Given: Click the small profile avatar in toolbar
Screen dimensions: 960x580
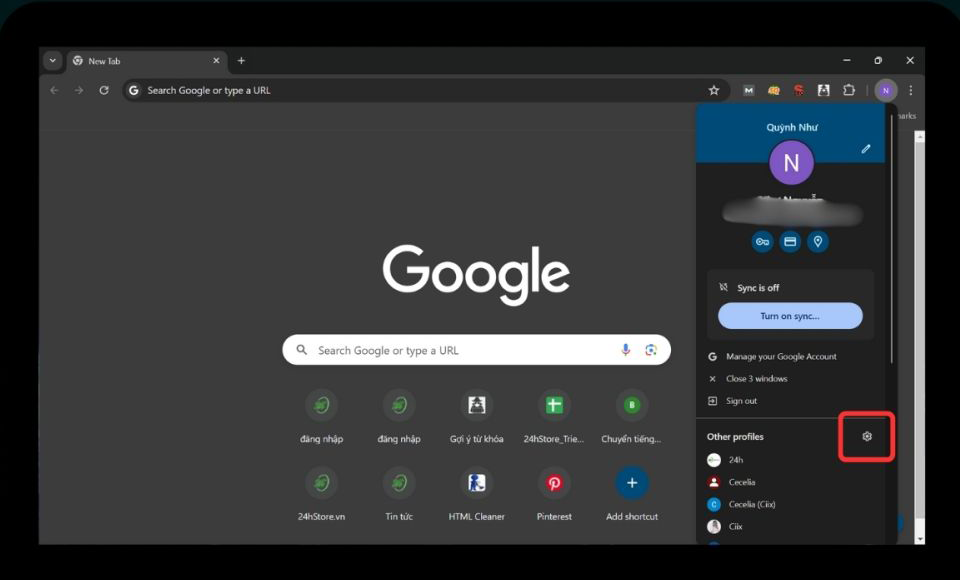Looking at the screenshot, I should point(885,90).
